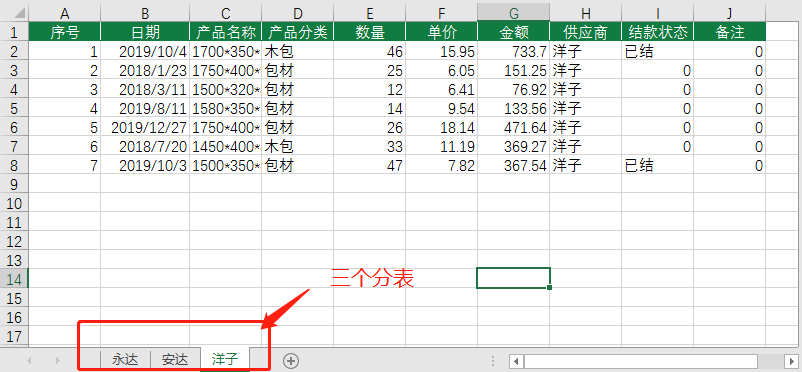Select cell containing 733.7
The image size is (802, 372).
pyautogui.click(x=514, y=51)
